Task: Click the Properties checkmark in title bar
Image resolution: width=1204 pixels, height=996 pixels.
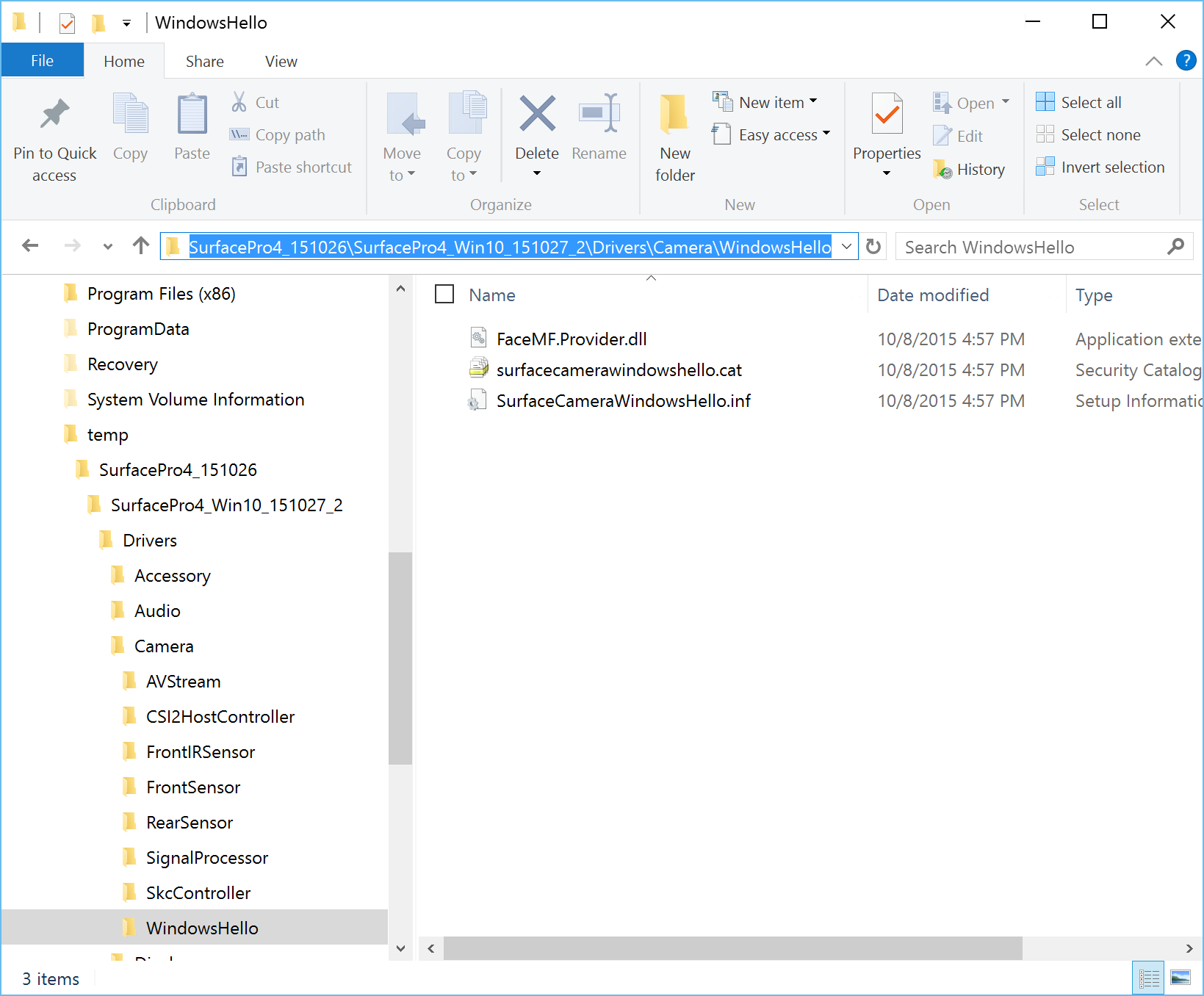Action: tap(67, 23)
